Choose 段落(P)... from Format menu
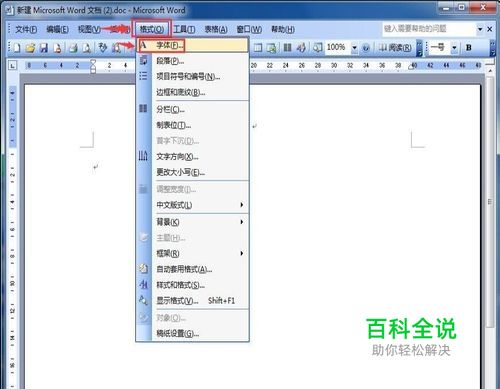Screen dimensions: 500x389 pyautogui.click(x=192, y=61)
